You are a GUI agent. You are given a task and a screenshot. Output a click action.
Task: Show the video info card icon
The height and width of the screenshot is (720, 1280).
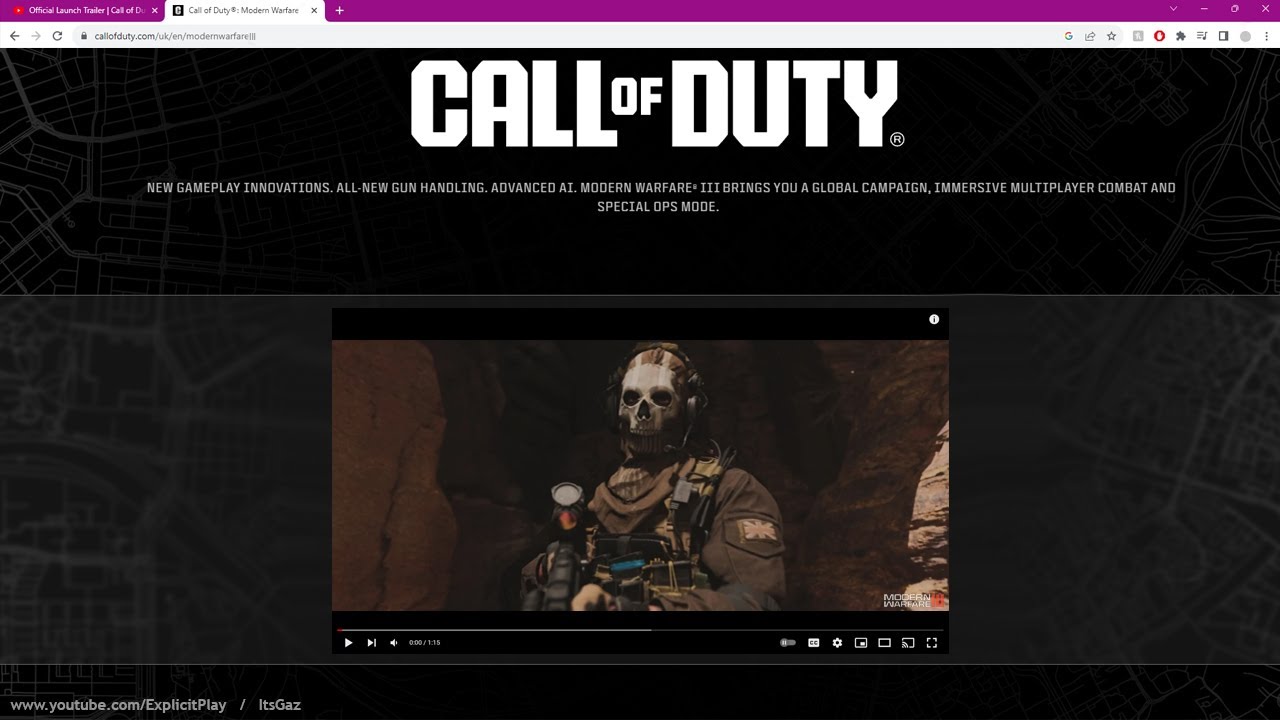point(934,319)
